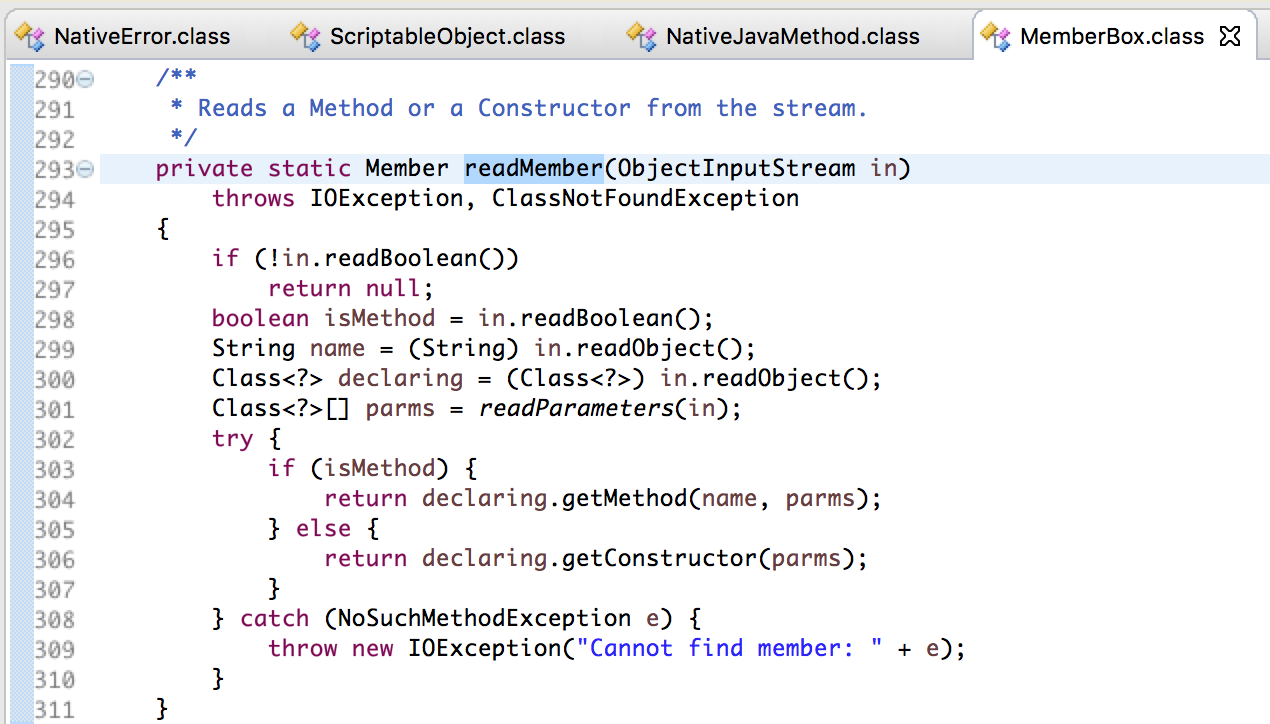Click the readParameters call on line 301

pyautogui.click(x=576, y=408)
